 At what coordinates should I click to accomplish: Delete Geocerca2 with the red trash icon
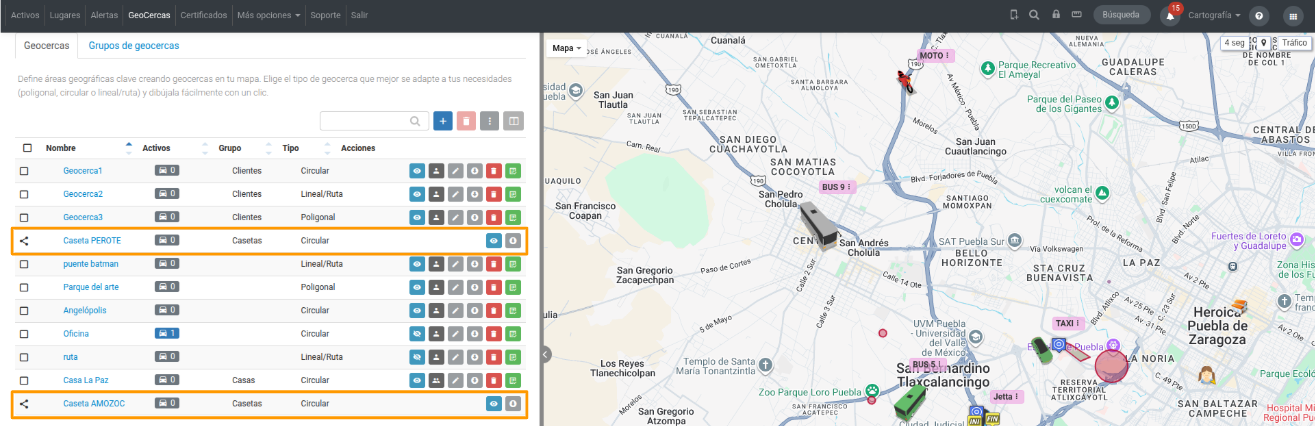click(493, 194)
